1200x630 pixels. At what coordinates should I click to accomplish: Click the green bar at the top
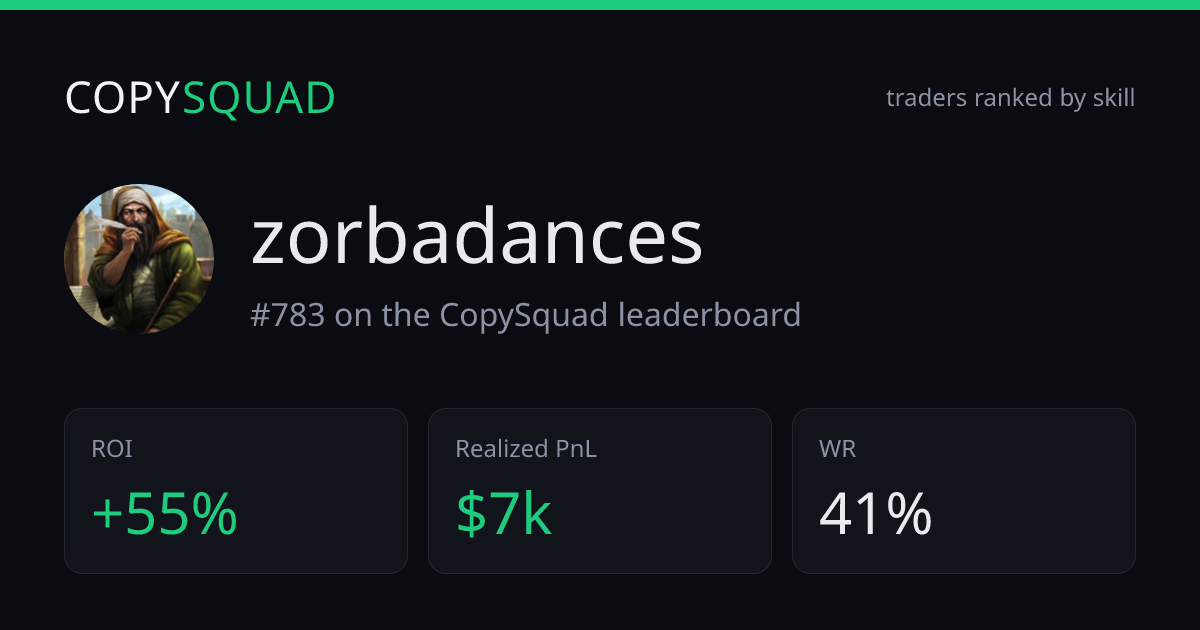tap(600, 5)
